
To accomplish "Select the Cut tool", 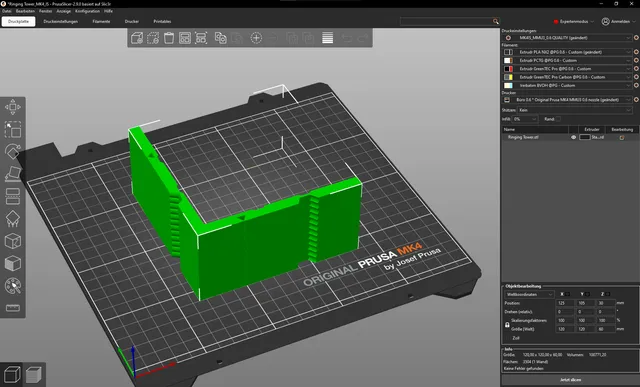I will (x=13, y=196).
